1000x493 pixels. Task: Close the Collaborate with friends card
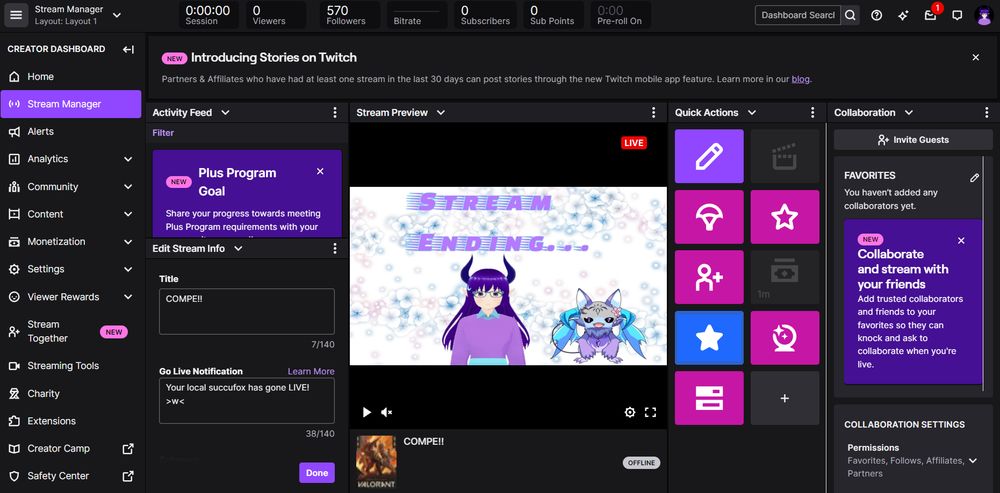961,240
